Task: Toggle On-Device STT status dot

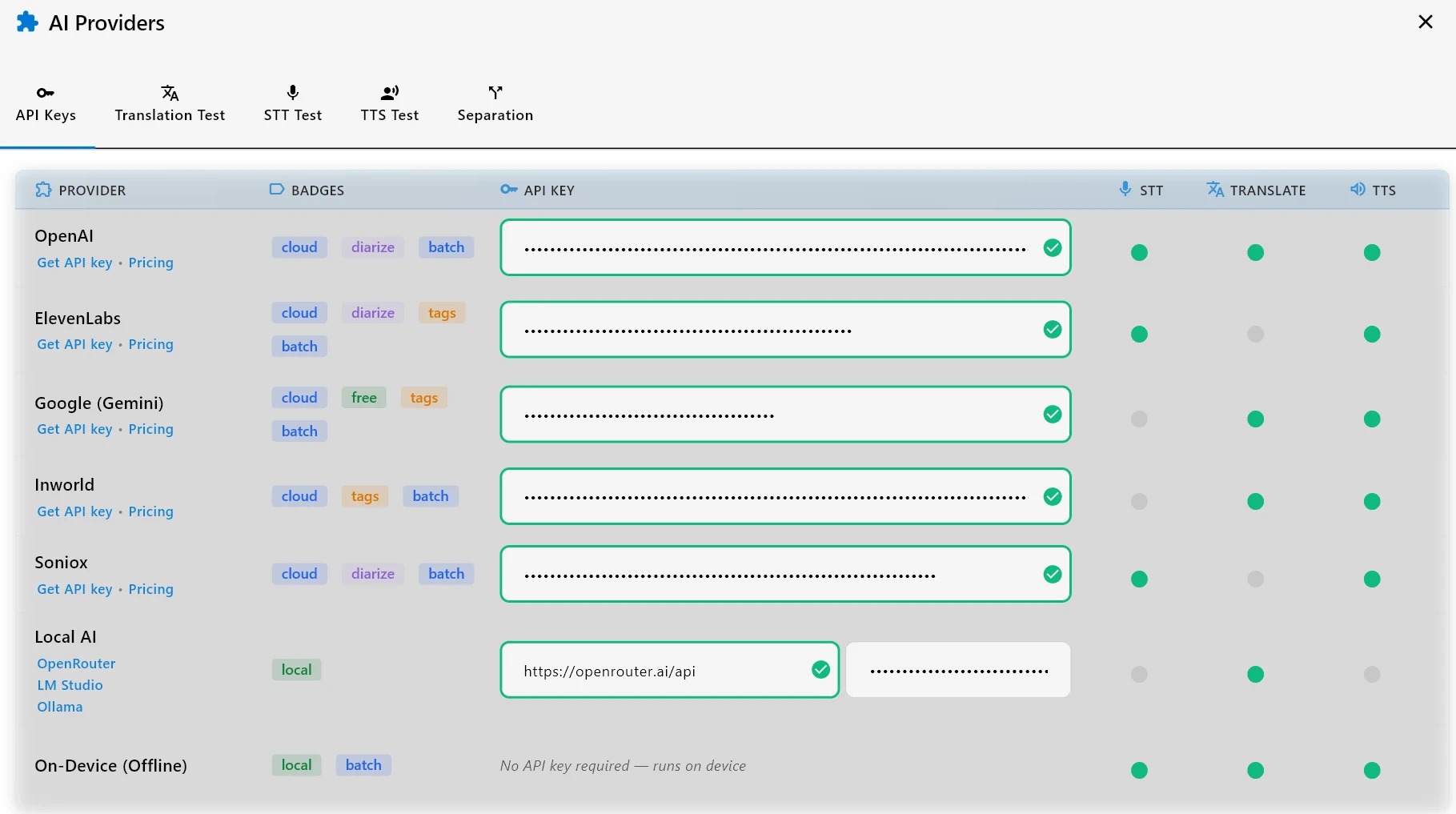Action: [1139, 771]
